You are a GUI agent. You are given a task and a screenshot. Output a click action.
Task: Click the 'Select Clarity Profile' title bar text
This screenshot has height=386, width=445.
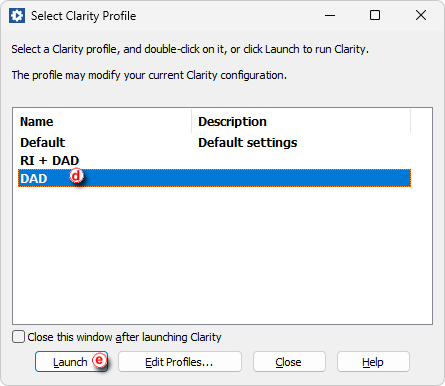pos(83,16)
